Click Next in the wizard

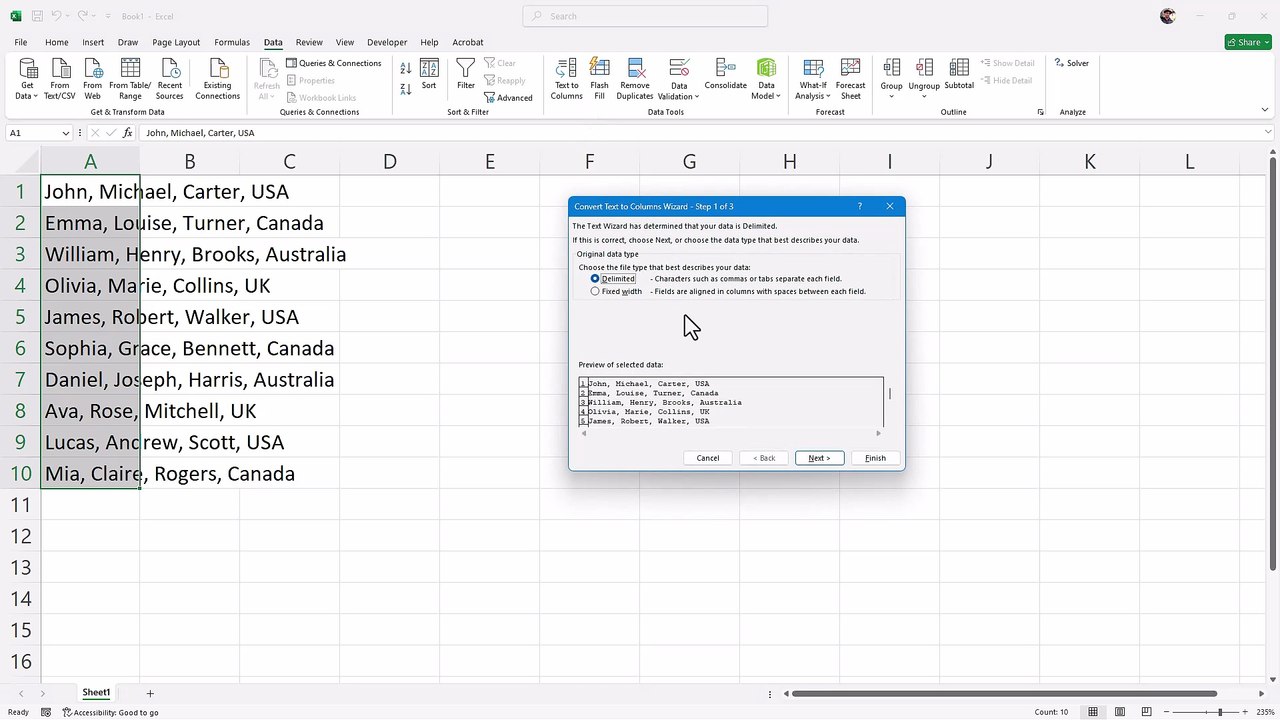pyautogui.click(x=819, y=458)
